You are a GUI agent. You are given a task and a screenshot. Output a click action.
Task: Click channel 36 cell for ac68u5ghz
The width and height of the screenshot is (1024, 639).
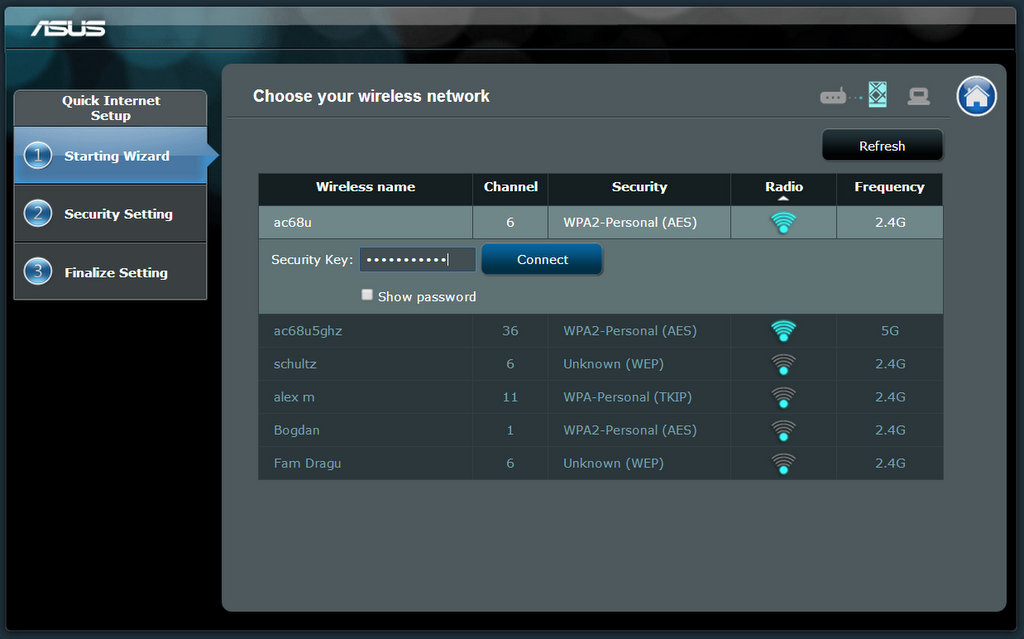point(510,331)
